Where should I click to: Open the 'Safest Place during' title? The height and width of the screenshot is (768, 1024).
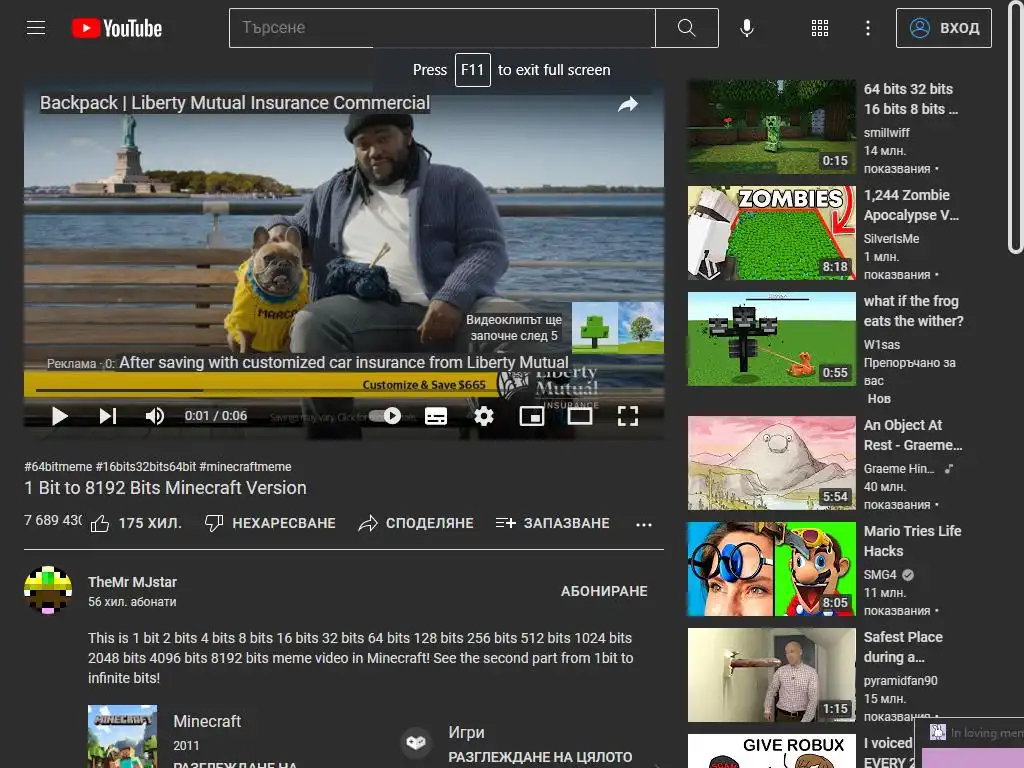pyautogui.click(x=903, y=647)
